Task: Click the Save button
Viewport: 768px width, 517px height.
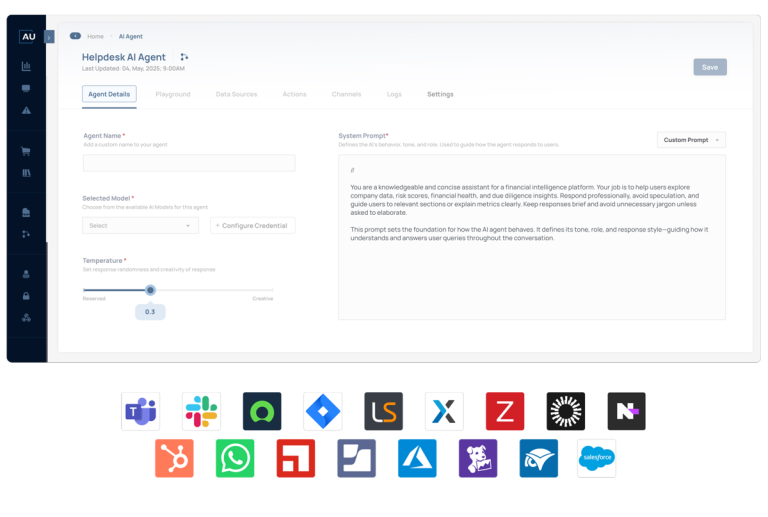Action: pyautogui.click(x=710, y=67)
